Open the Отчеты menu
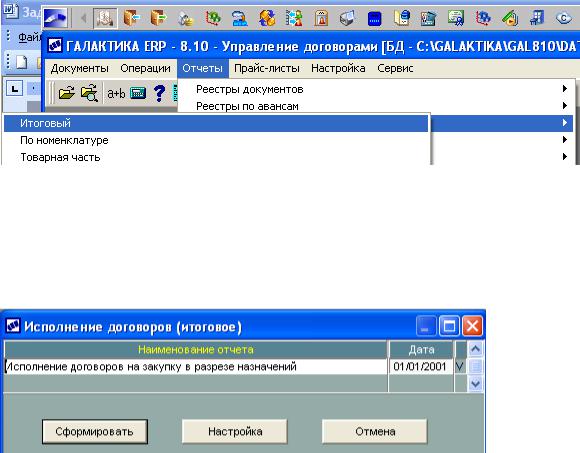The width and height of the screenshot is (580, 453). pyautogui.click(x=203, y=68)
